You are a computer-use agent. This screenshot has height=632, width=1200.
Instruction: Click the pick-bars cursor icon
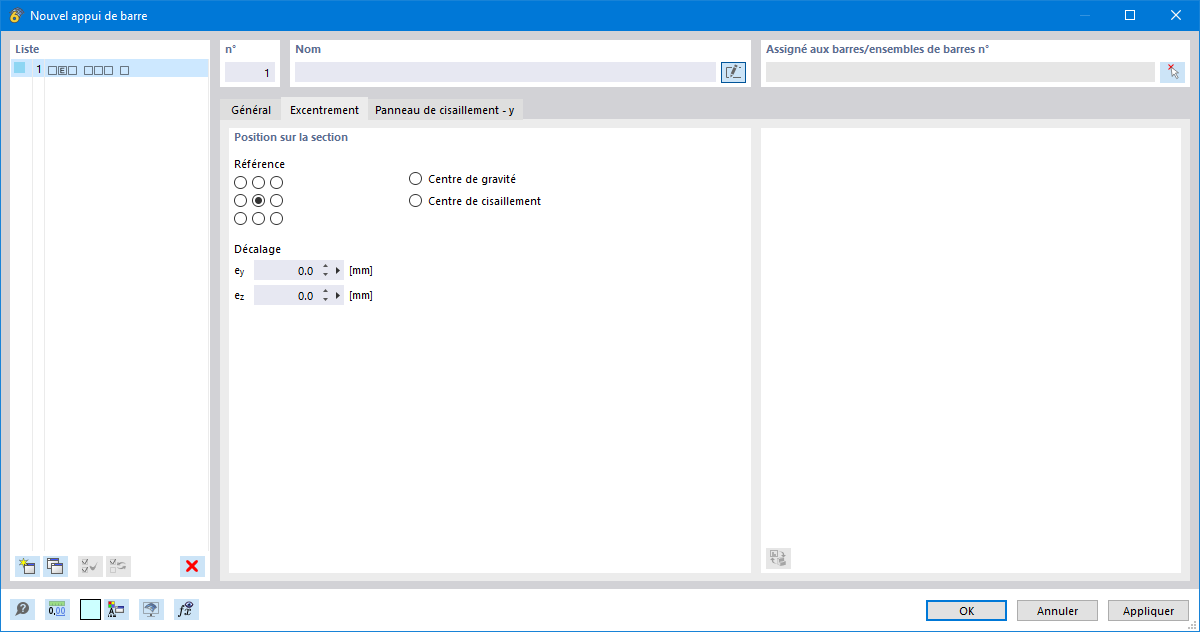point(1172,72)
